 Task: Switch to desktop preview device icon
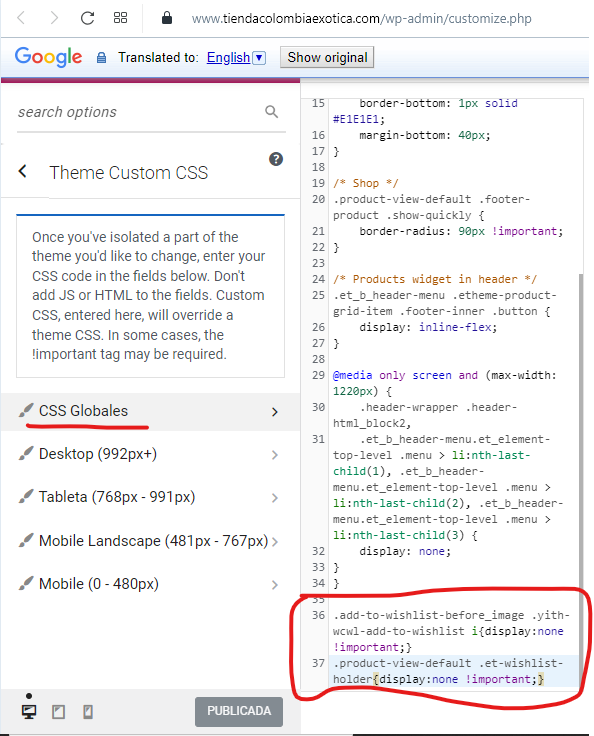point(29,712)
